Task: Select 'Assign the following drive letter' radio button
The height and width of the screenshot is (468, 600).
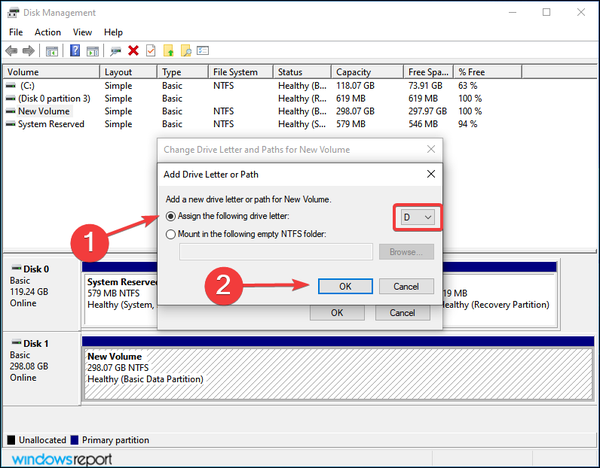Action: coord(171,216)
